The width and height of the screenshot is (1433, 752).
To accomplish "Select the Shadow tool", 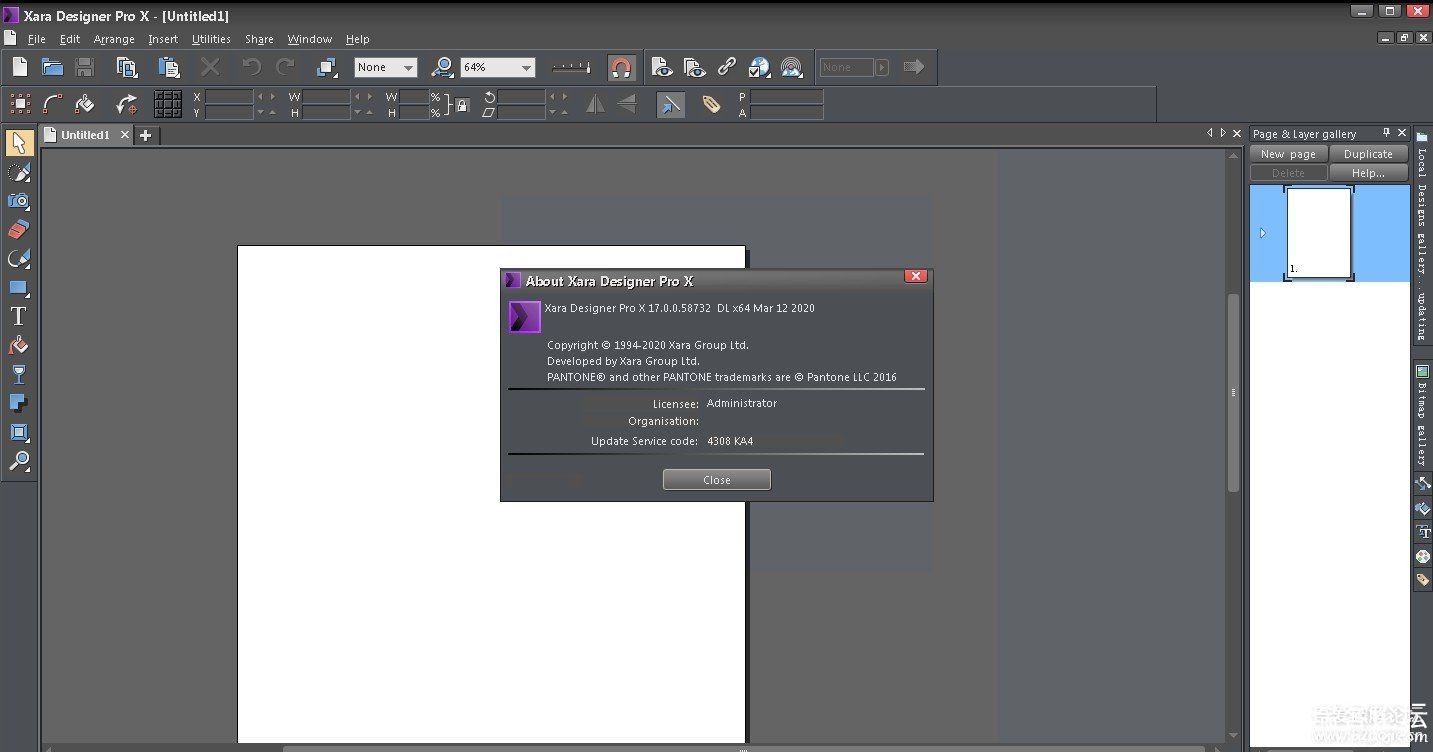I will point(18,404).
